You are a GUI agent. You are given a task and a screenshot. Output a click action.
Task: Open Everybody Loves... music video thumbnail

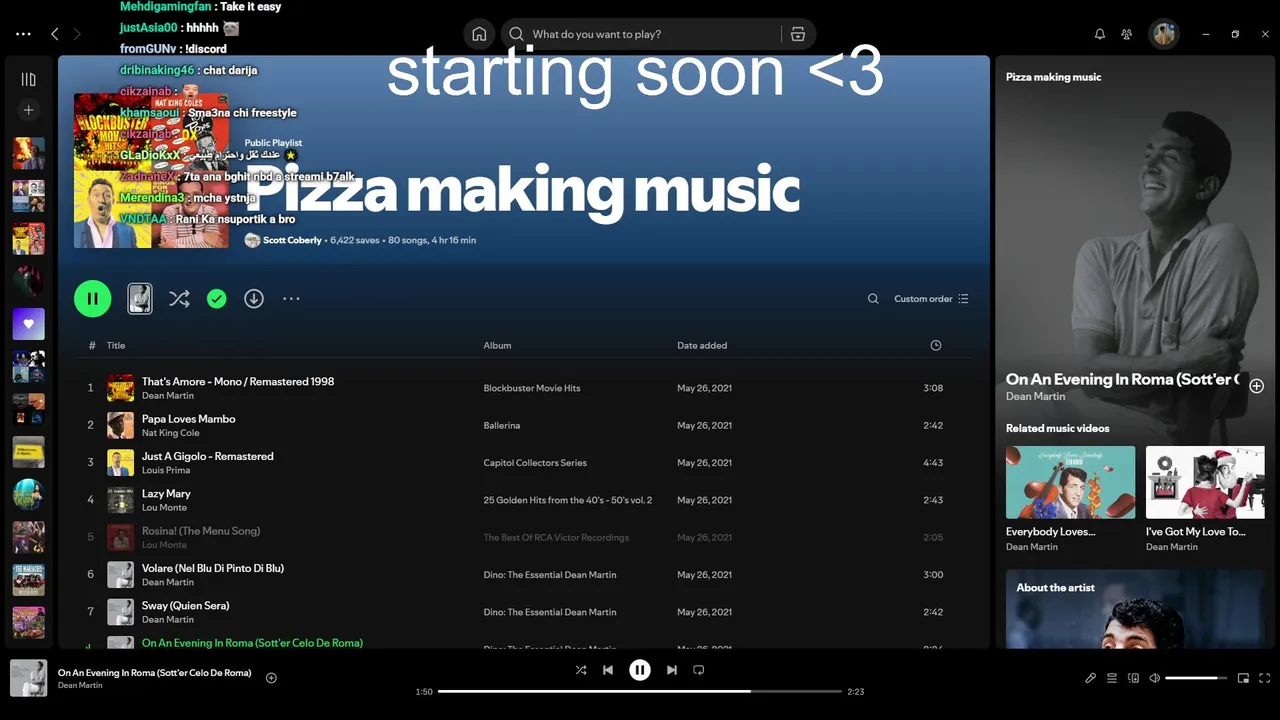coord(1070,482)
